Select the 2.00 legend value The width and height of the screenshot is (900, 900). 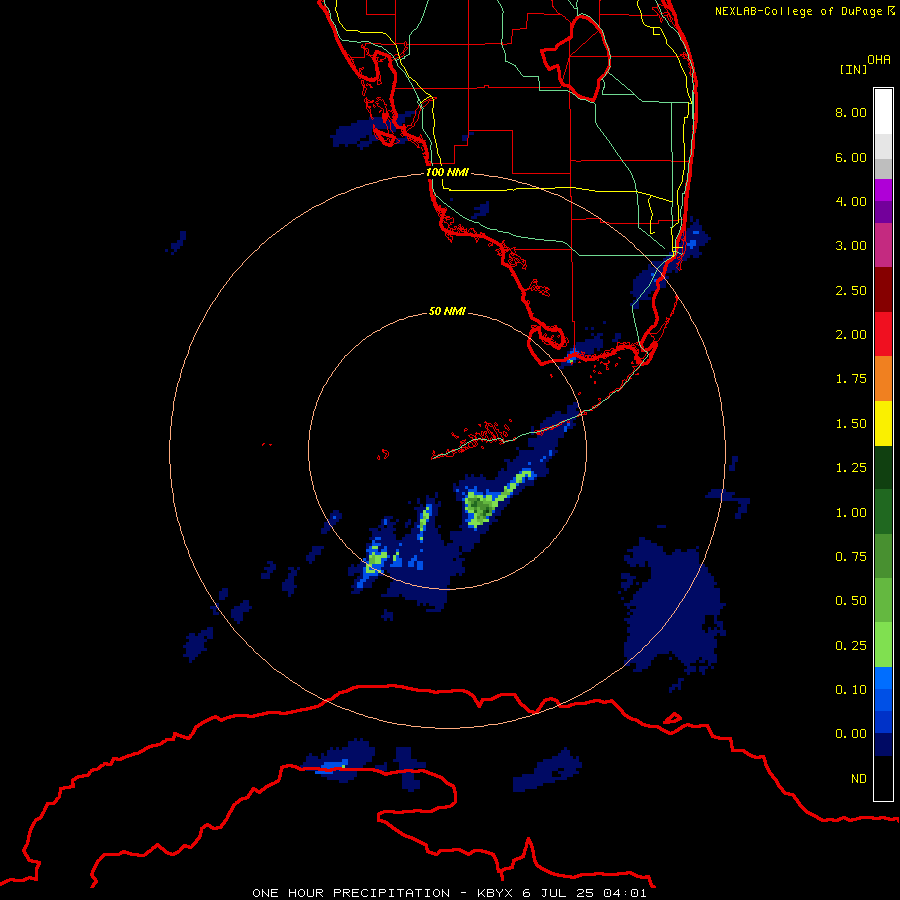coord(851,335)
